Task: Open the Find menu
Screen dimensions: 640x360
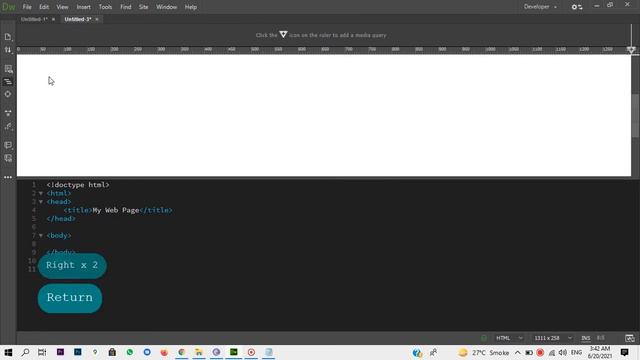Action: click(x=126, y=7)
